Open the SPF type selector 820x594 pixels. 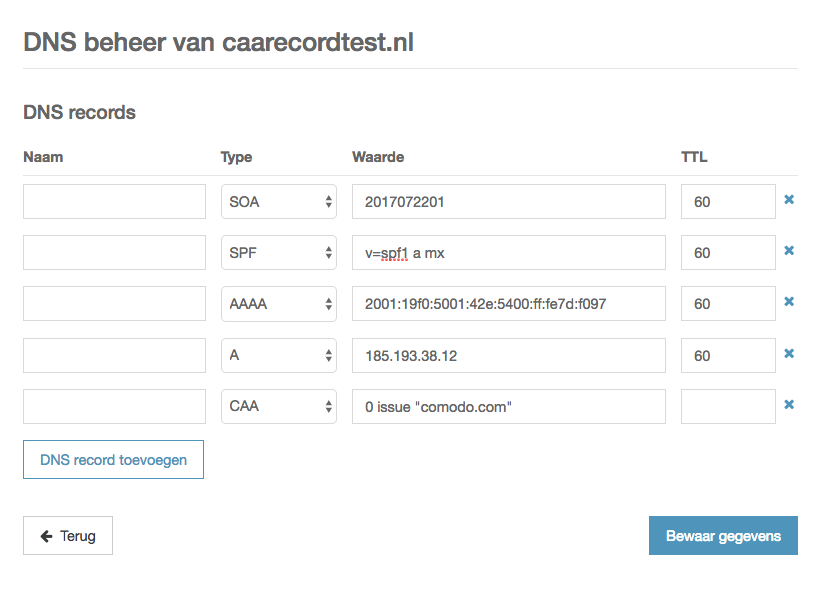278,252
